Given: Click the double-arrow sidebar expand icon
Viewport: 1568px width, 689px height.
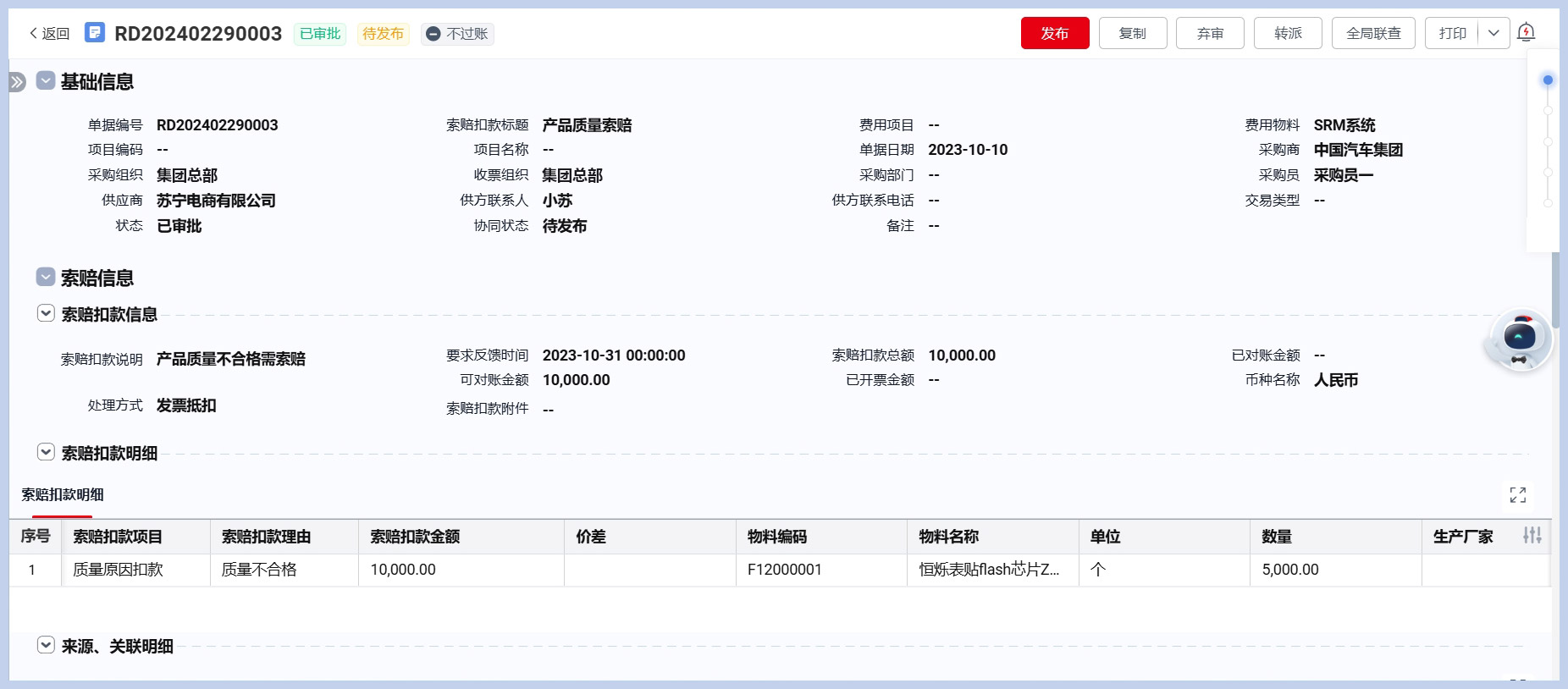Looking at the screenshot, I should (18, 82).
